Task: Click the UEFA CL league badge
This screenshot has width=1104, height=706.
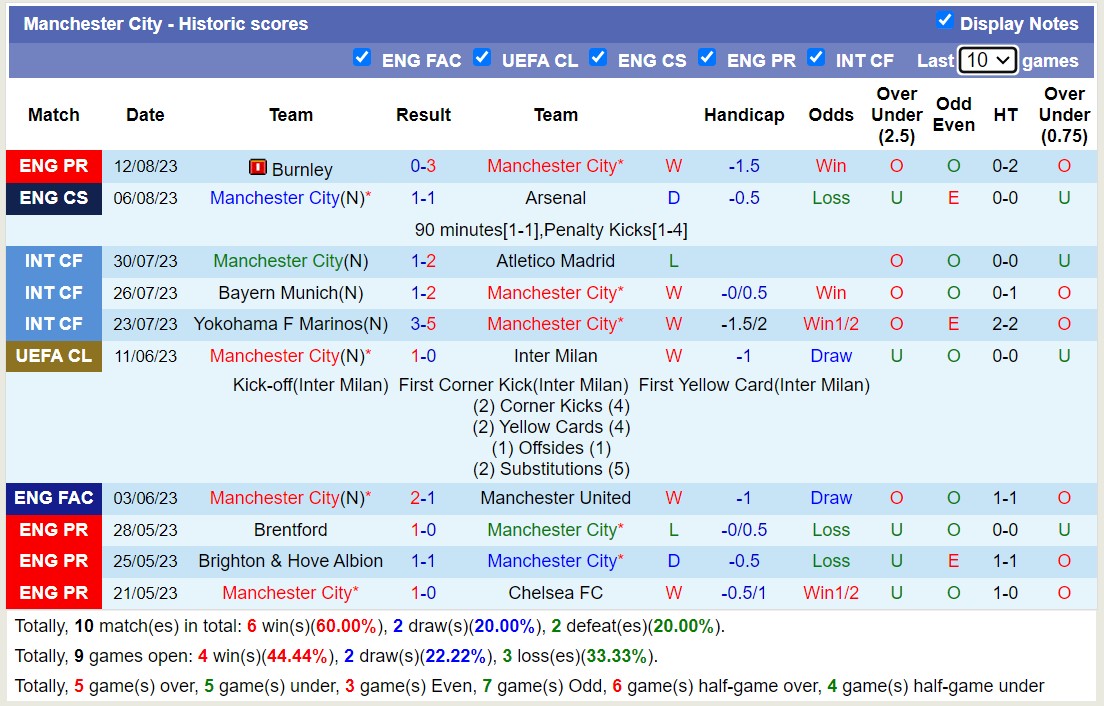Action: click(54, 356)
